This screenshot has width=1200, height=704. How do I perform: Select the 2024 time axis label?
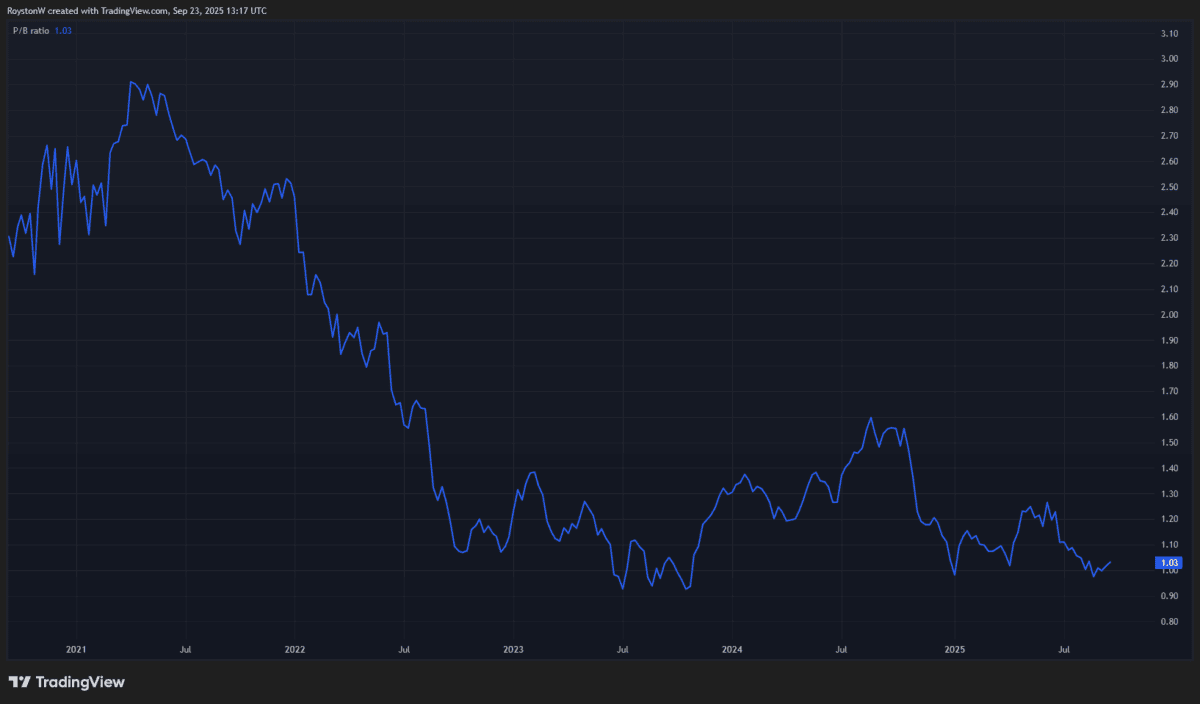[732, 649]
